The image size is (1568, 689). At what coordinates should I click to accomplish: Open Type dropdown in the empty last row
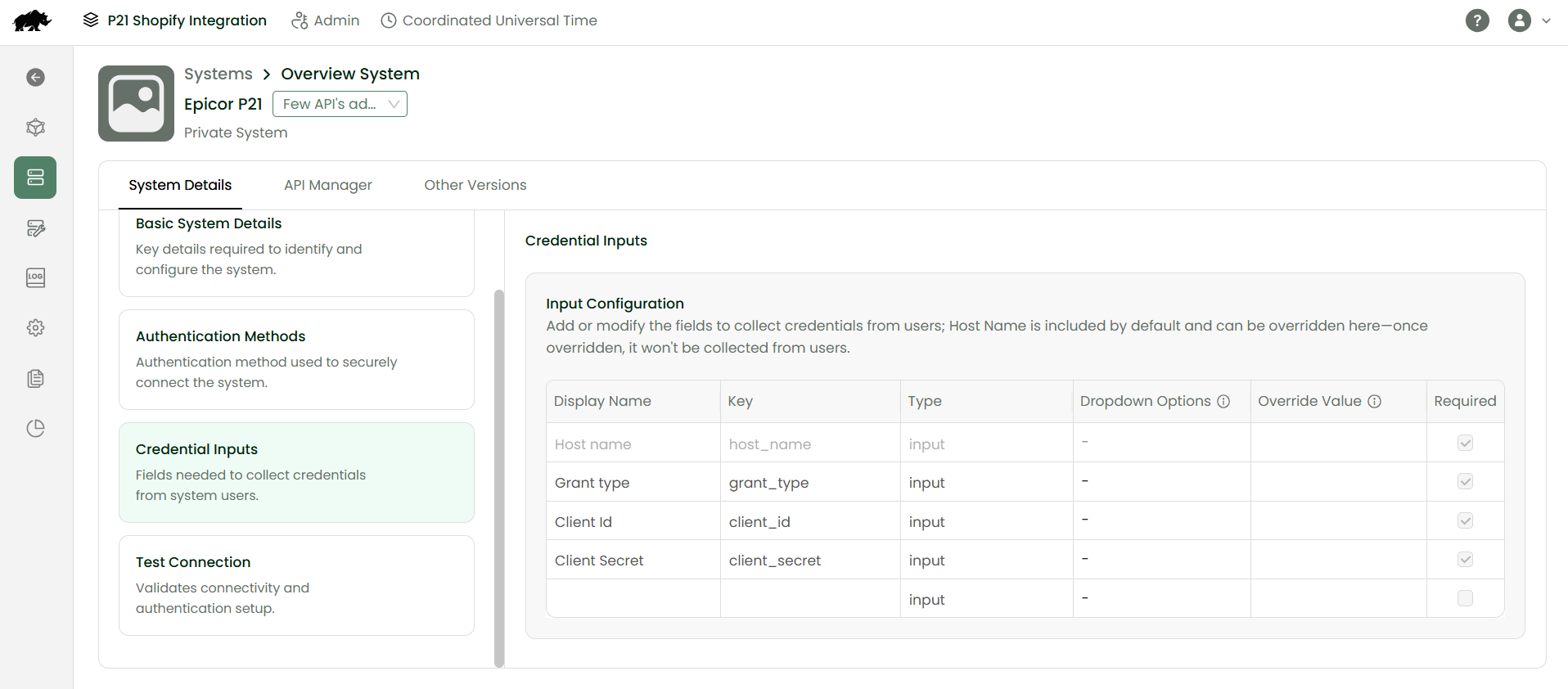click(x=985, y=600)
